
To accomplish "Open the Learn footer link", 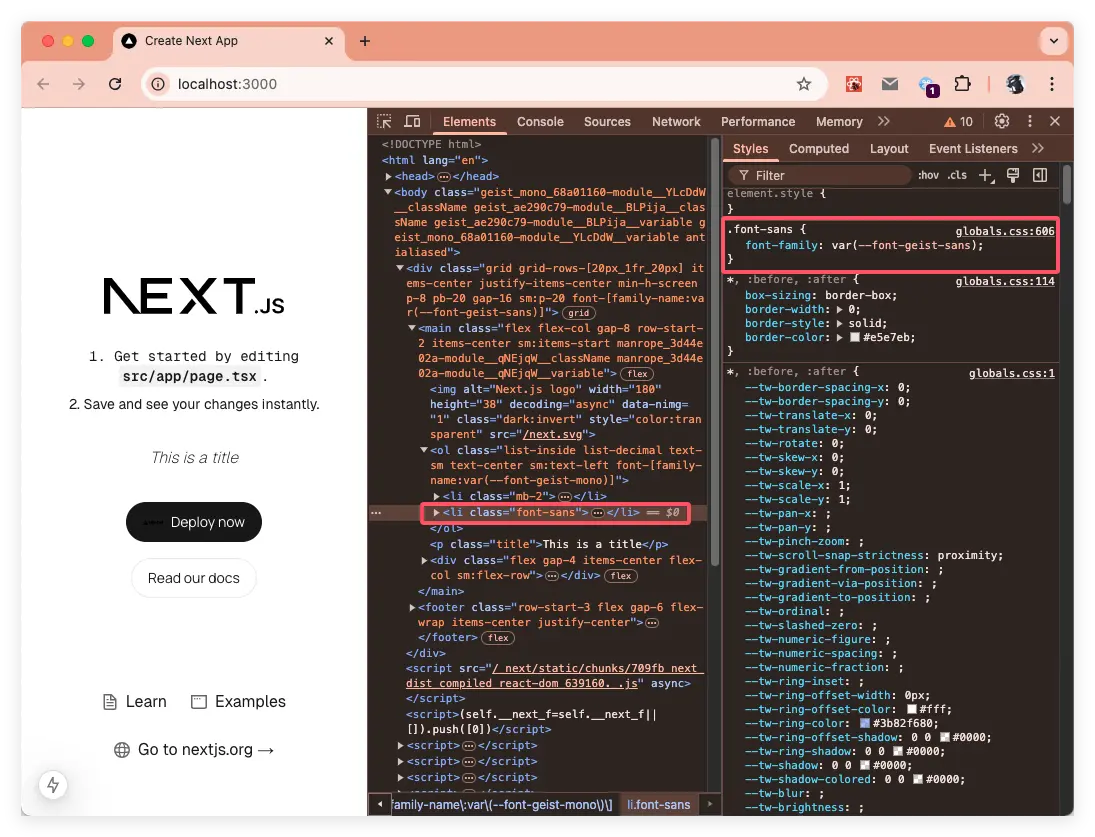I will [135, 702].
